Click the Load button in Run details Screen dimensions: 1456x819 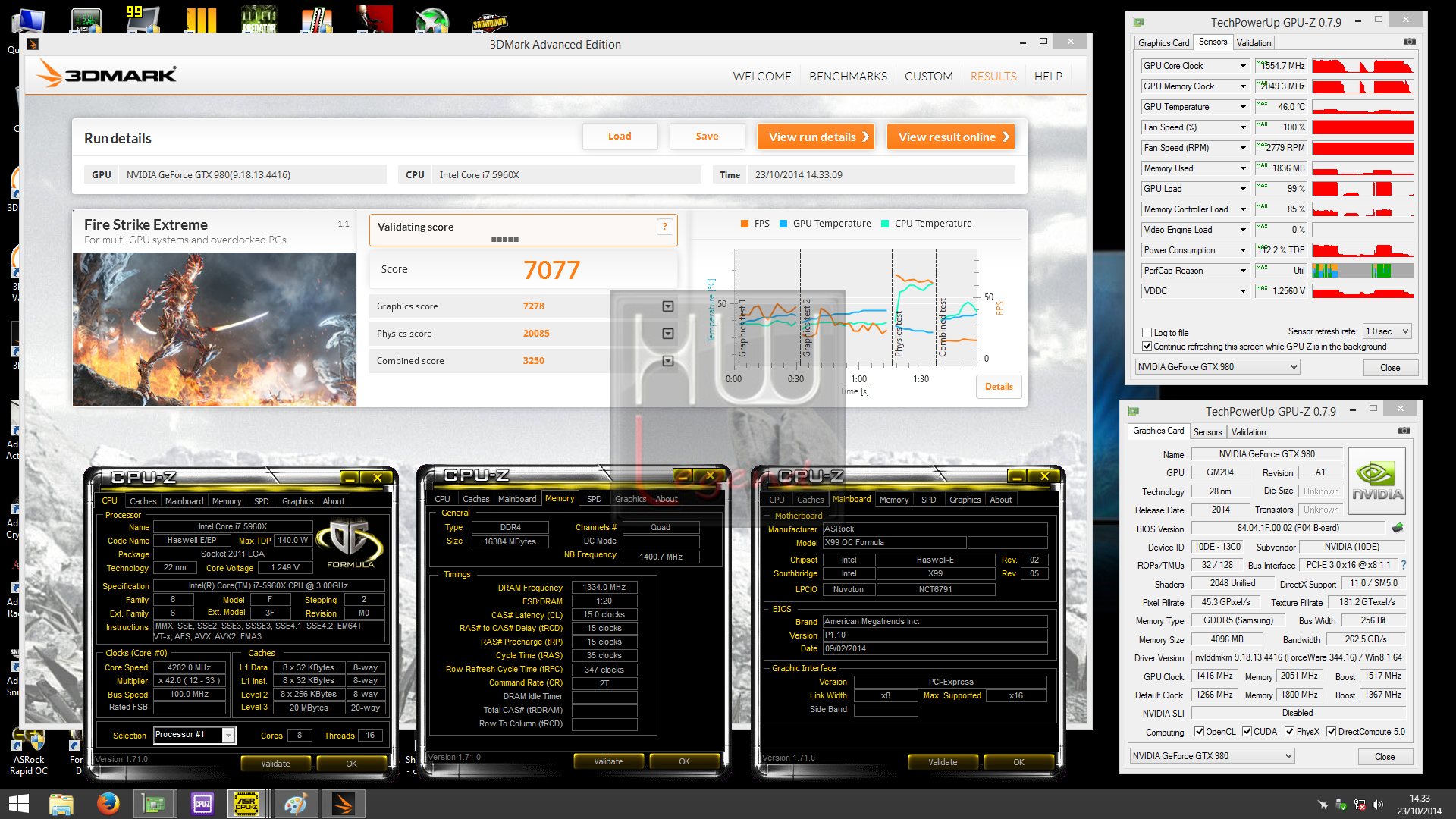click(x=620, y=136)
